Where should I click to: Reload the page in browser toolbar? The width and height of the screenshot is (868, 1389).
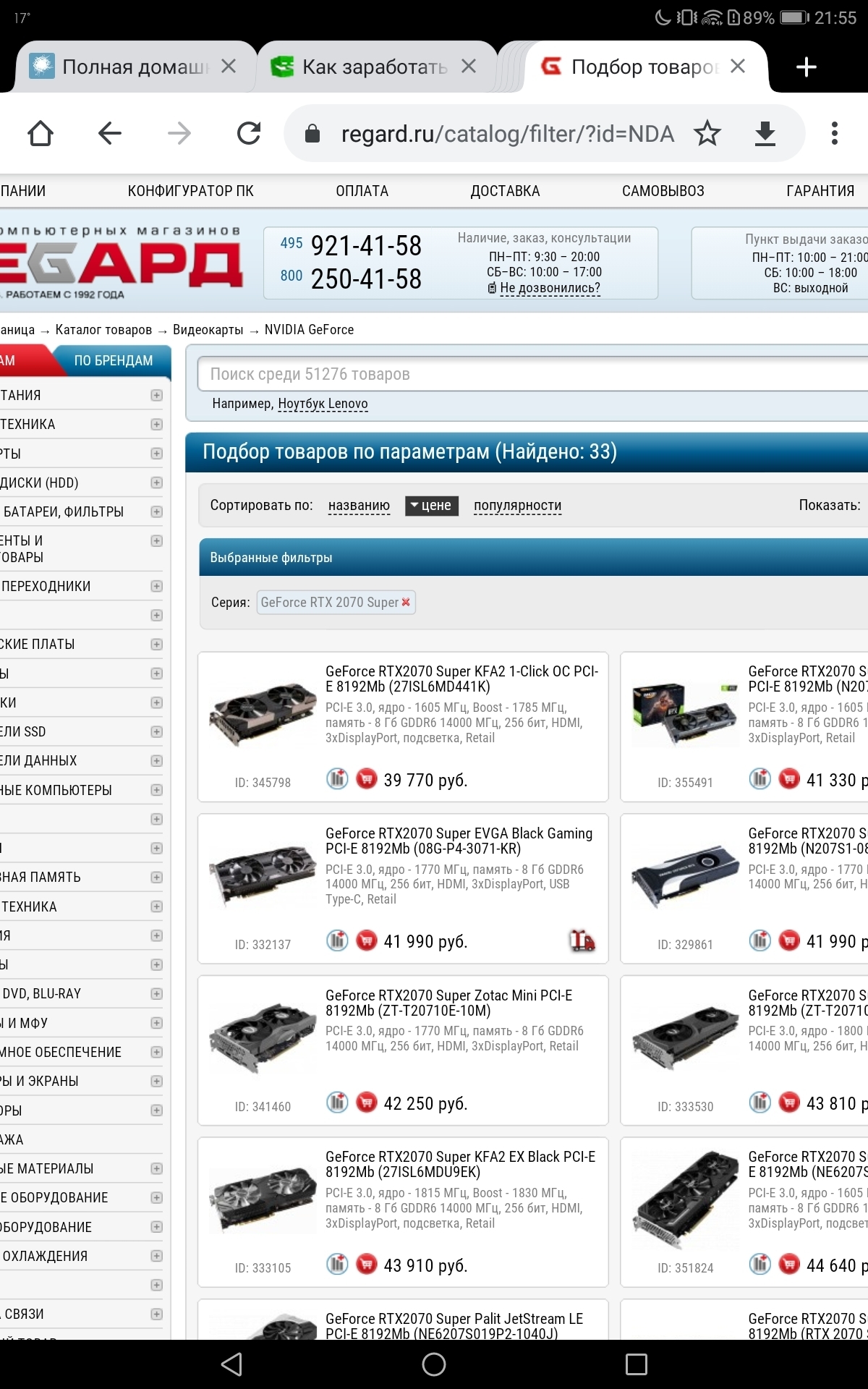click(249, 134)
